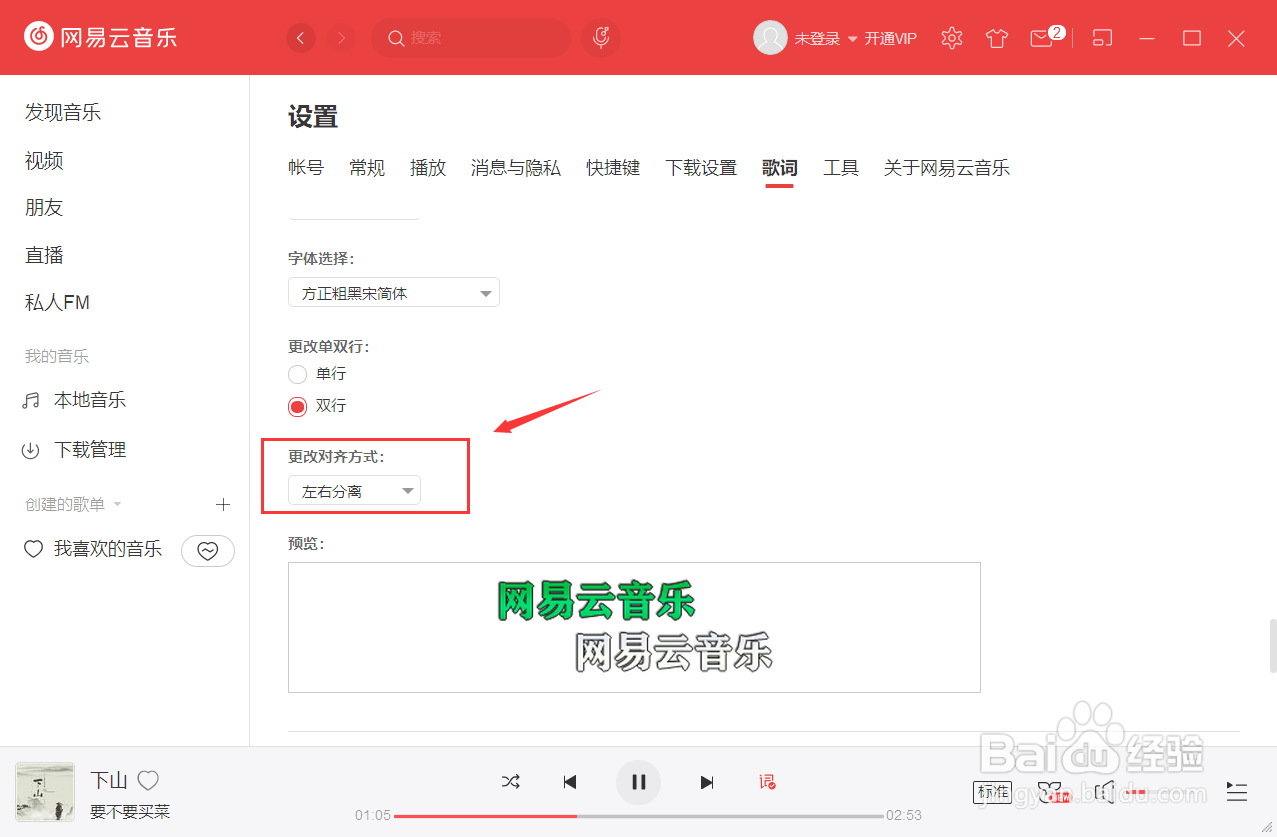1277x837 pixels.
Task: Select 单行 radio button
Action: click(297, 374)
